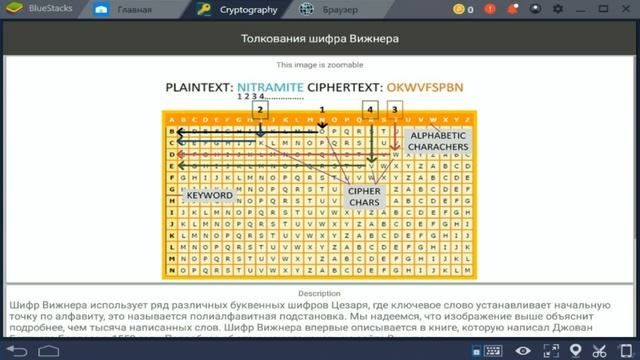Click the 'This image is zoomable' caption

320,65
